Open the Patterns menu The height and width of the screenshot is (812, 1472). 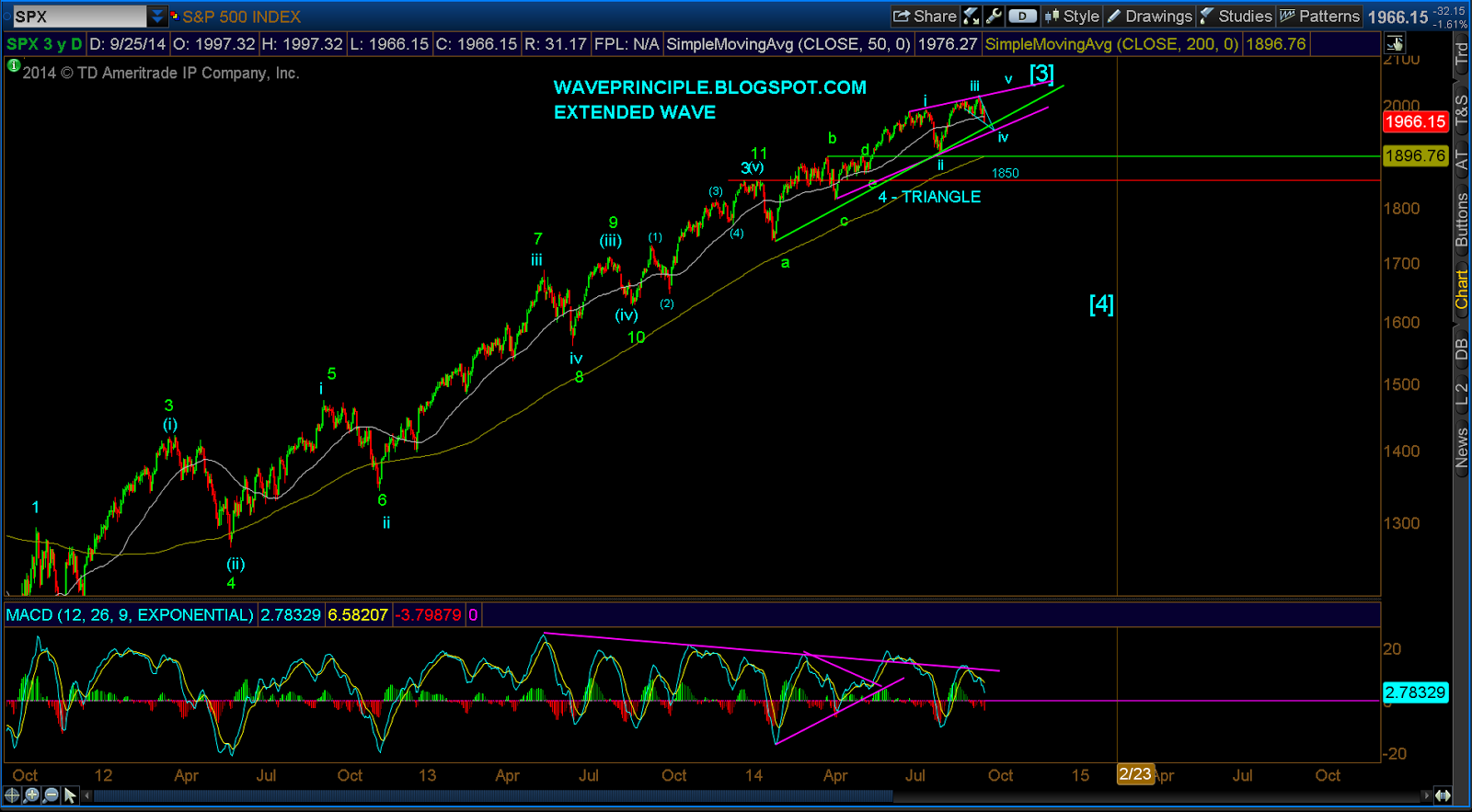1319,16
